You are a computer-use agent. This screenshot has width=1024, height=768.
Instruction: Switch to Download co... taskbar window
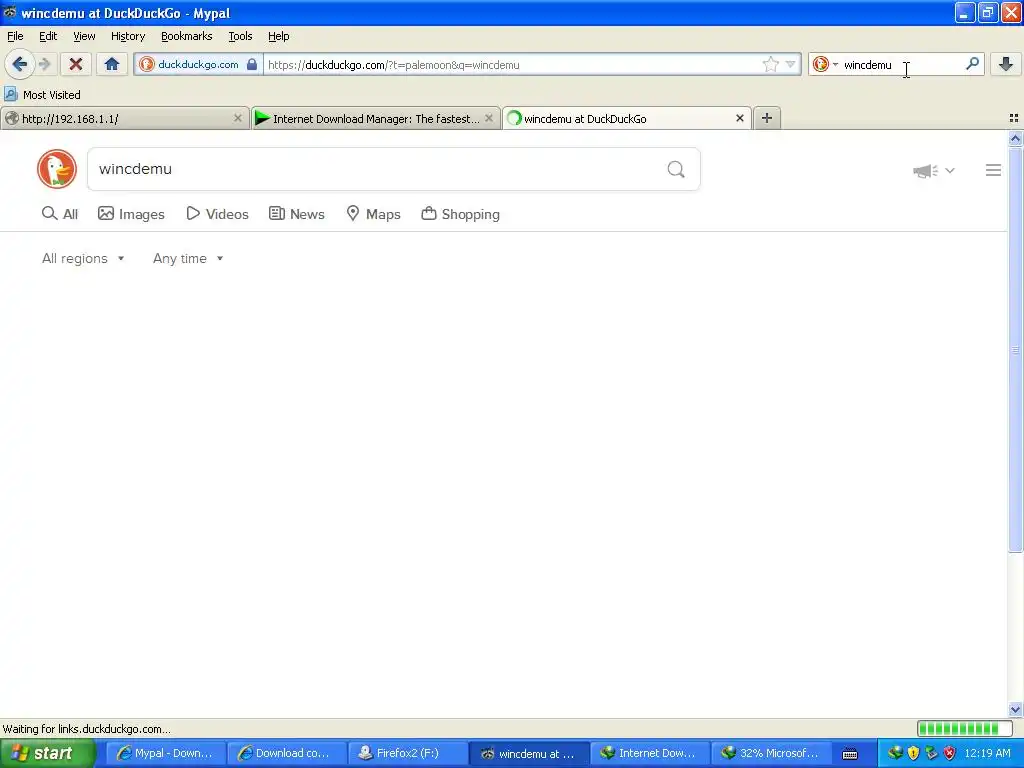(287, 753)
